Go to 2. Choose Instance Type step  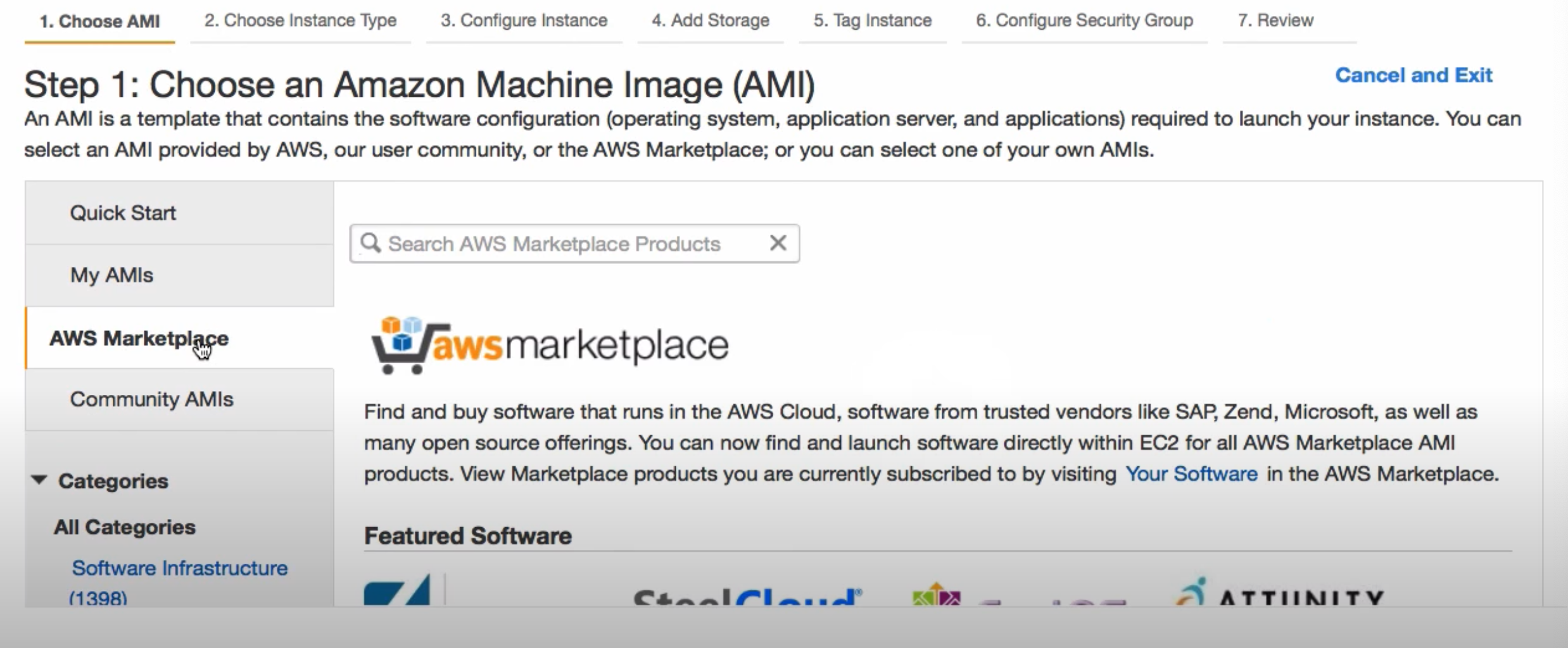[x=300, y=20]
